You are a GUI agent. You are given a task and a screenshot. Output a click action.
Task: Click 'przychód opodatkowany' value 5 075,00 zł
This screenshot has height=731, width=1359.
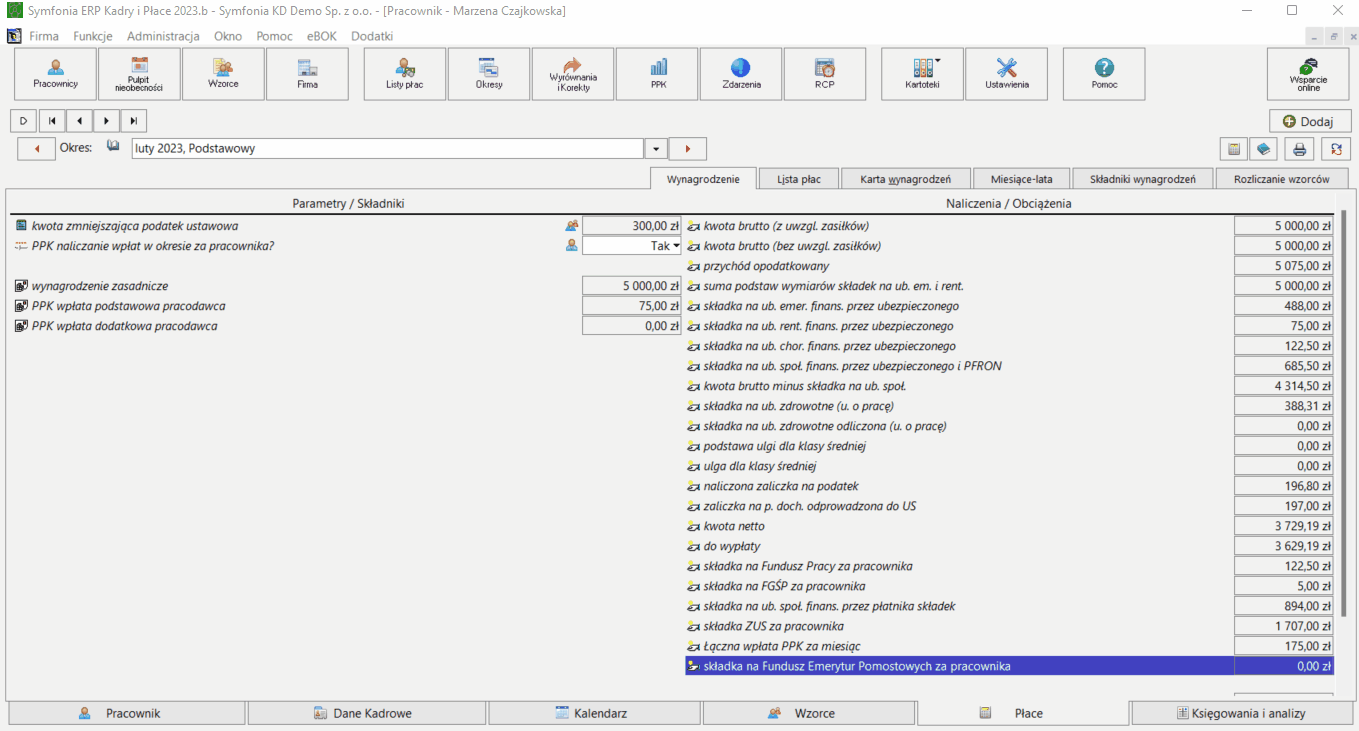1284,266
